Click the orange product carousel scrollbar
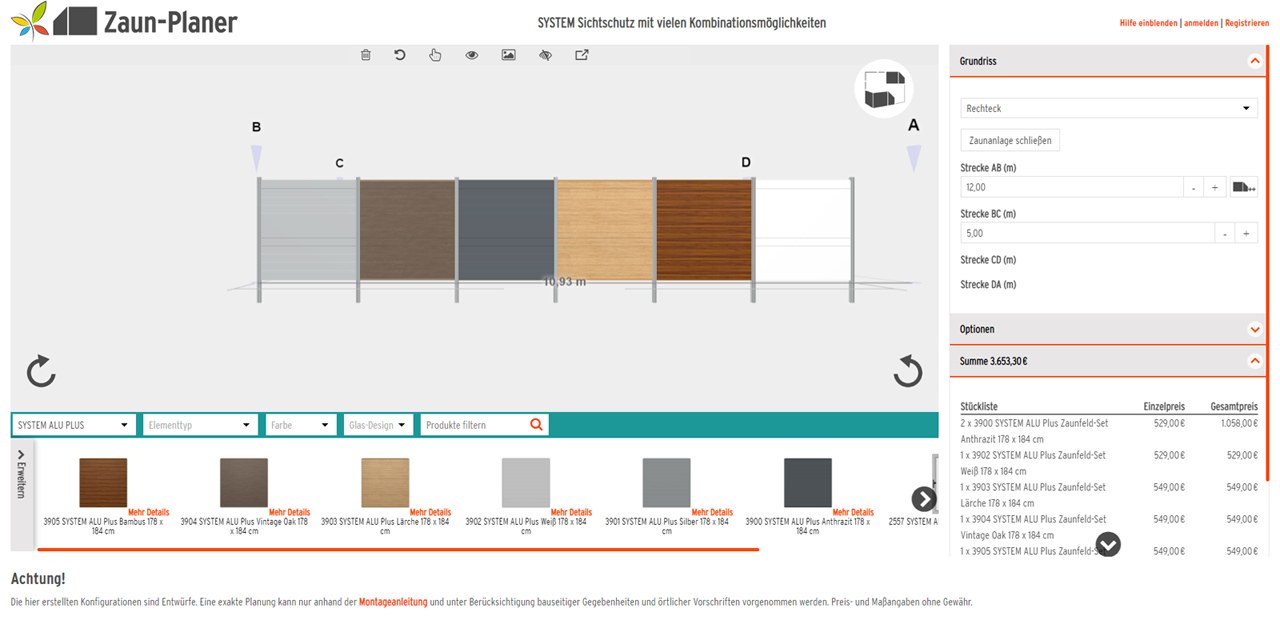This screenshot has height=620, width=1280. click(x=398, y=549)
